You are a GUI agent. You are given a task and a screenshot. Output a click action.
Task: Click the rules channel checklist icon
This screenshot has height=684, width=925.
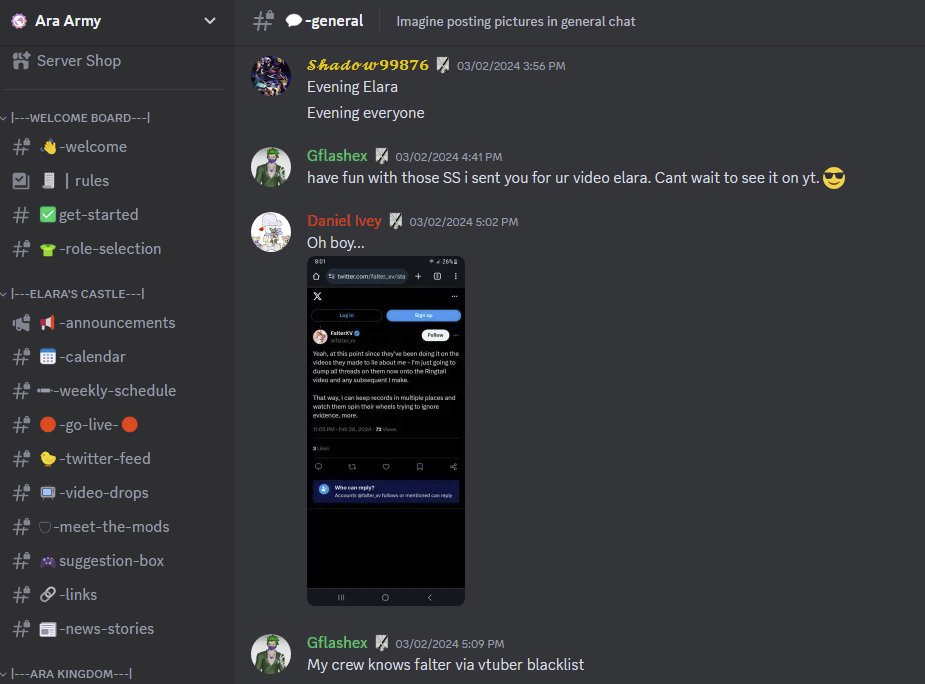coord(21,181)
